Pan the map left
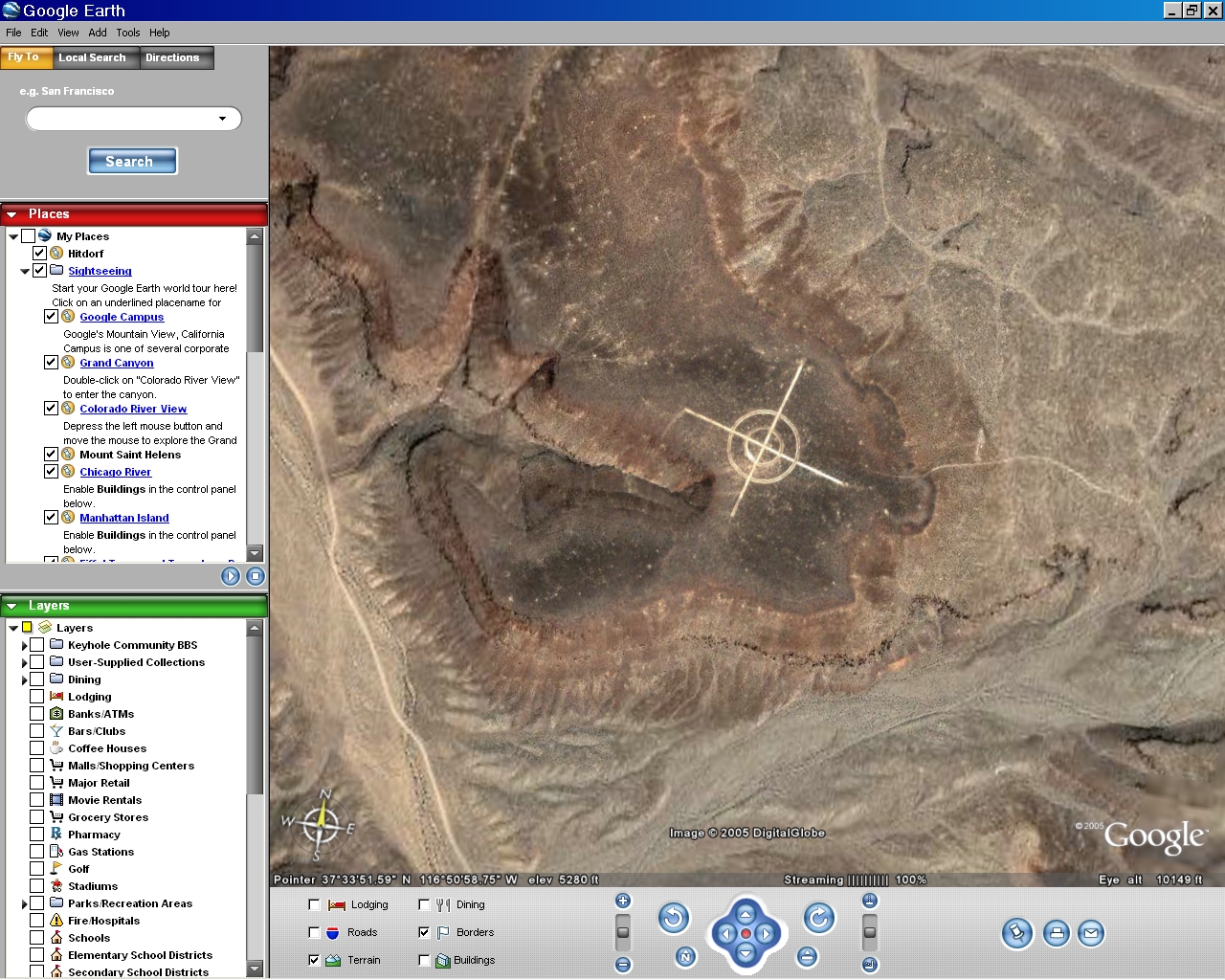The height and width of the screenshot is (980, 1225). (725, 934)
